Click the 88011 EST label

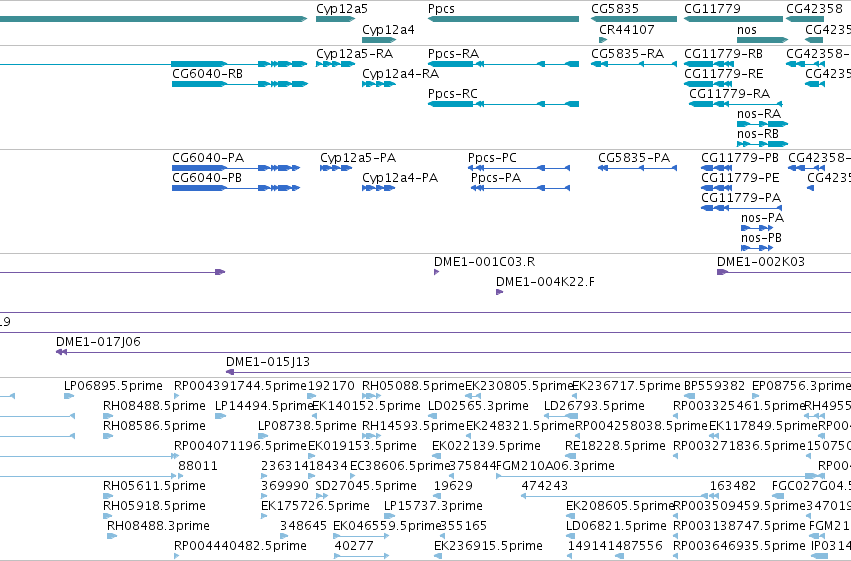click(198, 466)
